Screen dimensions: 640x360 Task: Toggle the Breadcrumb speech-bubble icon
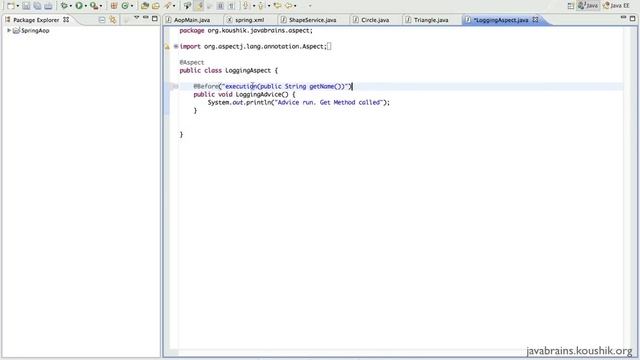point(187,6)
